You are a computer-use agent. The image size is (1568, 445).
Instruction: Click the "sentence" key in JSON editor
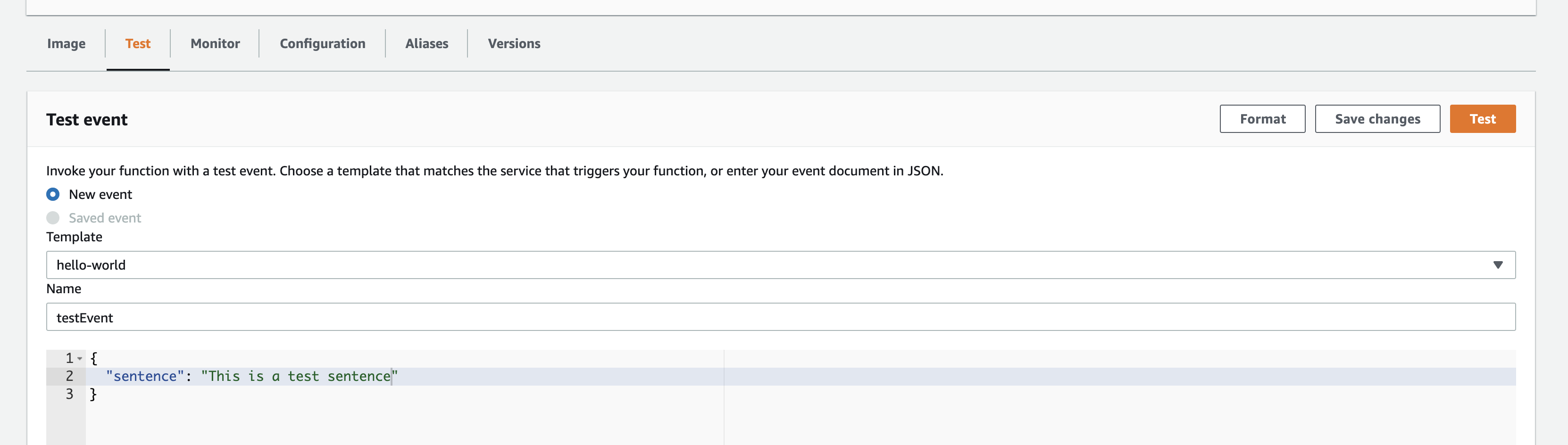pos(145,376)
